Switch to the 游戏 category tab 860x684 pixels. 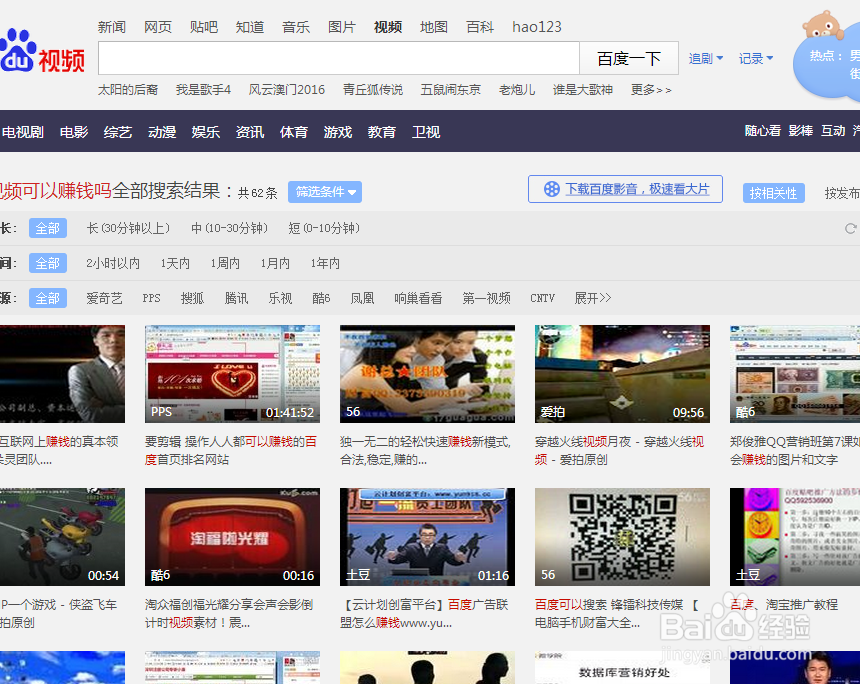click(337, 132)
